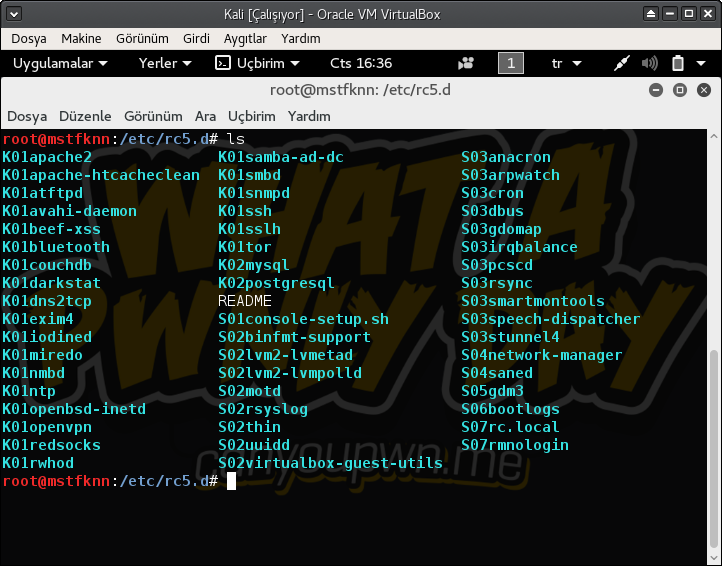Open the VirtualBox Makine menu
Viewport: 722px width, 566px height.
click(81, 38)
